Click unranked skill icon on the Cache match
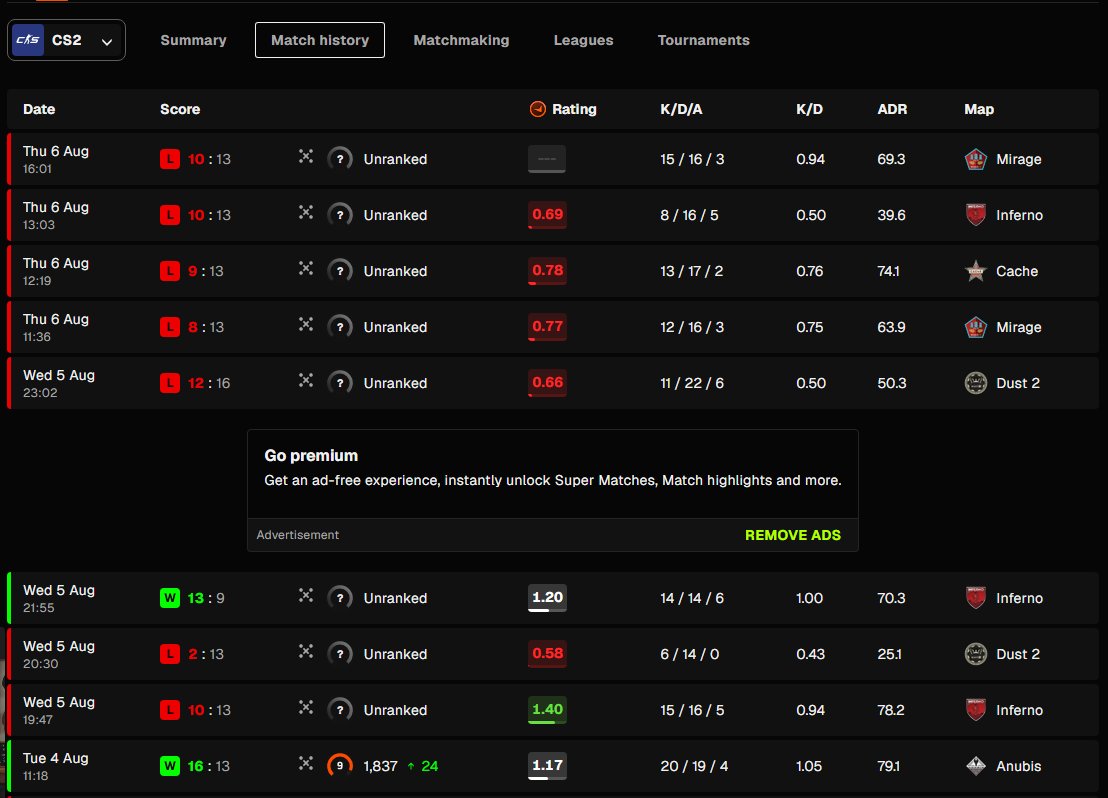The width and height of the screenshot is (1108, 798). tap(340, 271)
